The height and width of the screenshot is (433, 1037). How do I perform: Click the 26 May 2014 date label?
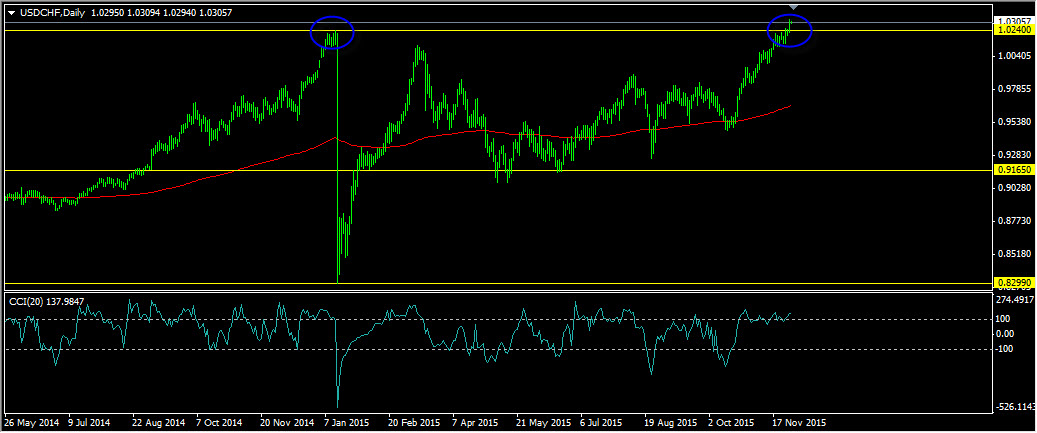pyautogui.click(x=29, y=421)
